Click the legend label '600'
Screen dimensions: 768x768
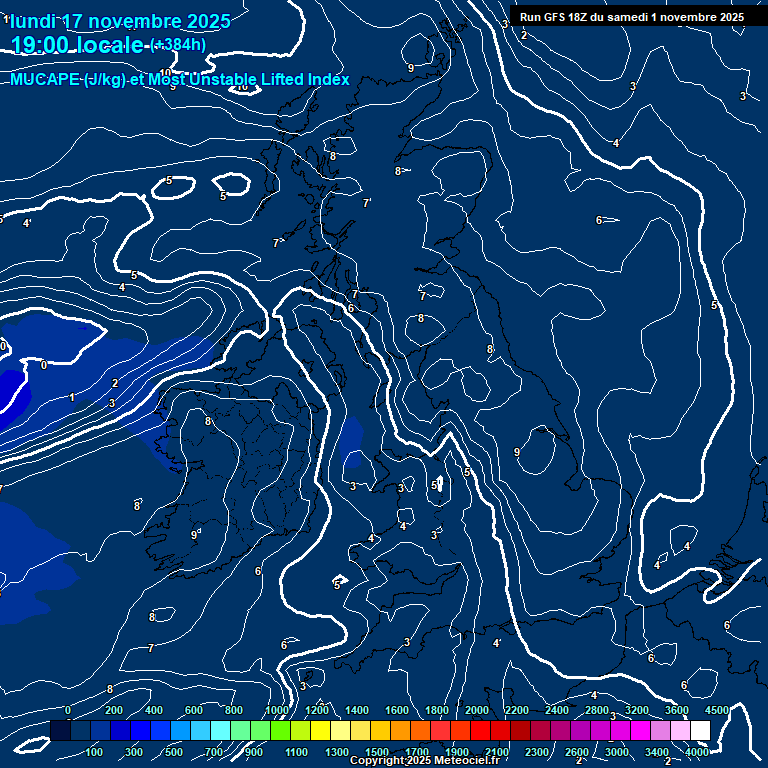pos(193,710)
